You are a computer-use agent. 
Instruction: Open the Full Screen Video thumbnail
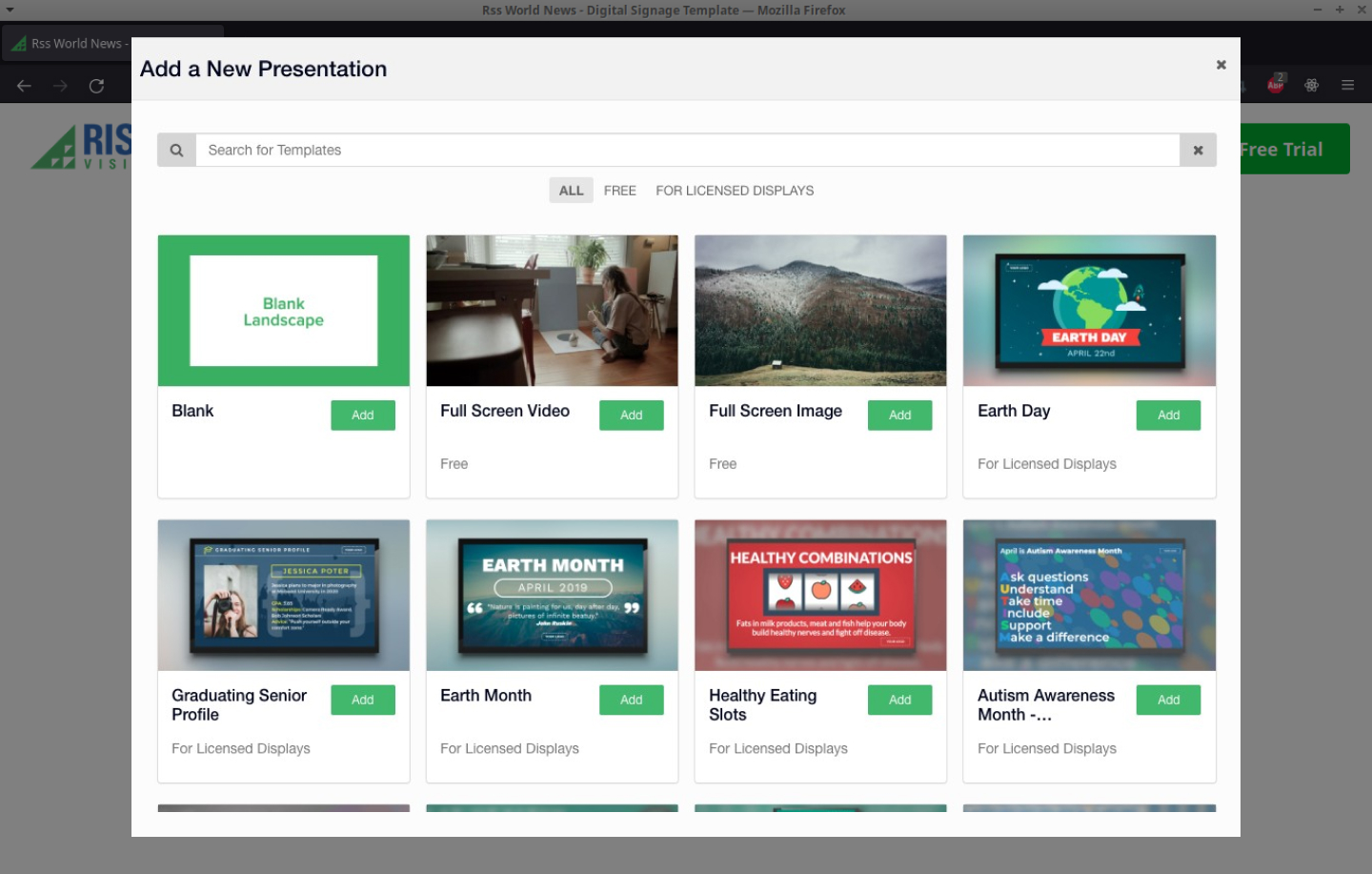click(553, 311)
